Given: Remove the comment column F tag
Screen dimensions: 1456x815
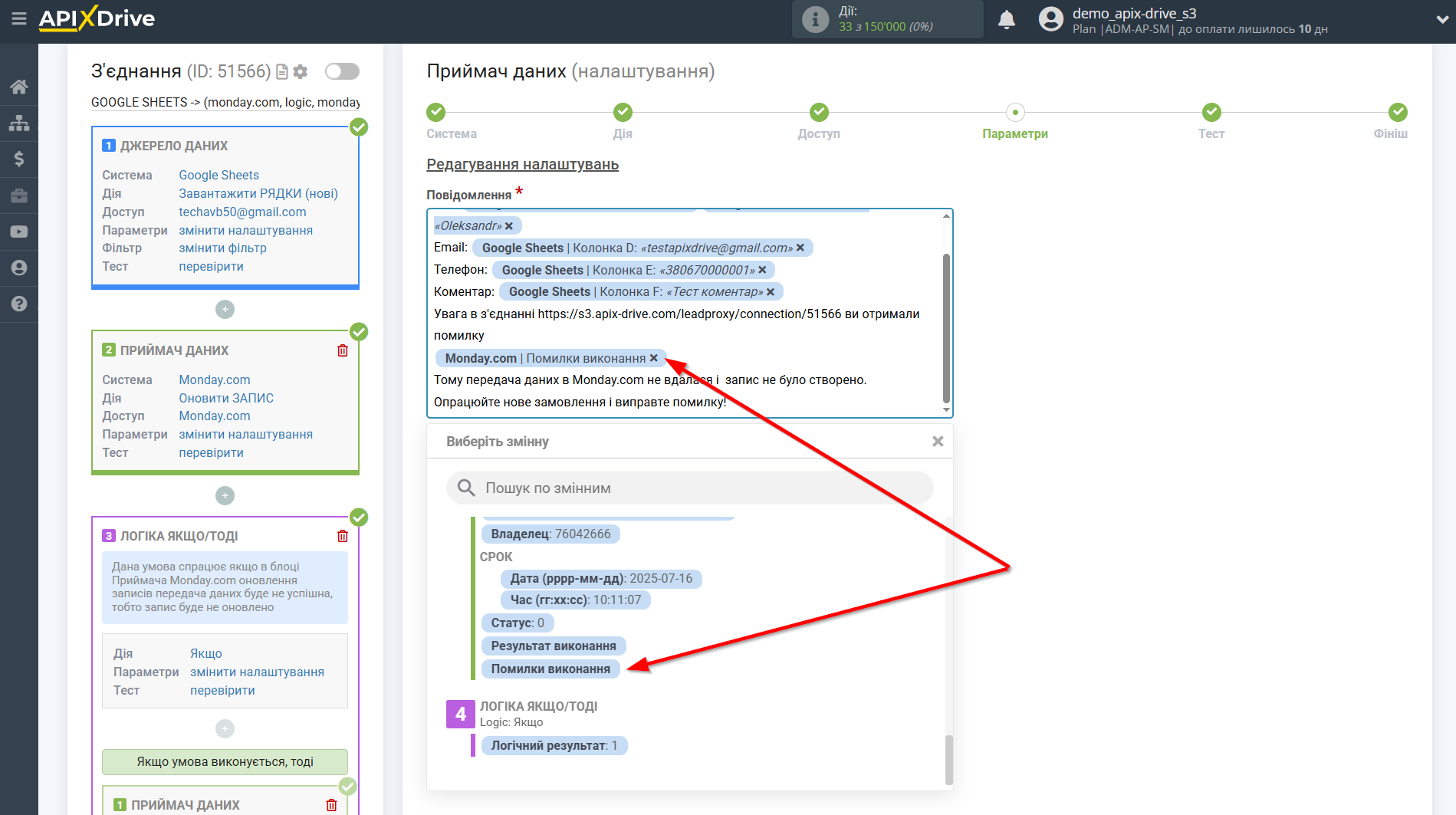Looking at the screenshot, I should (771, 291).
